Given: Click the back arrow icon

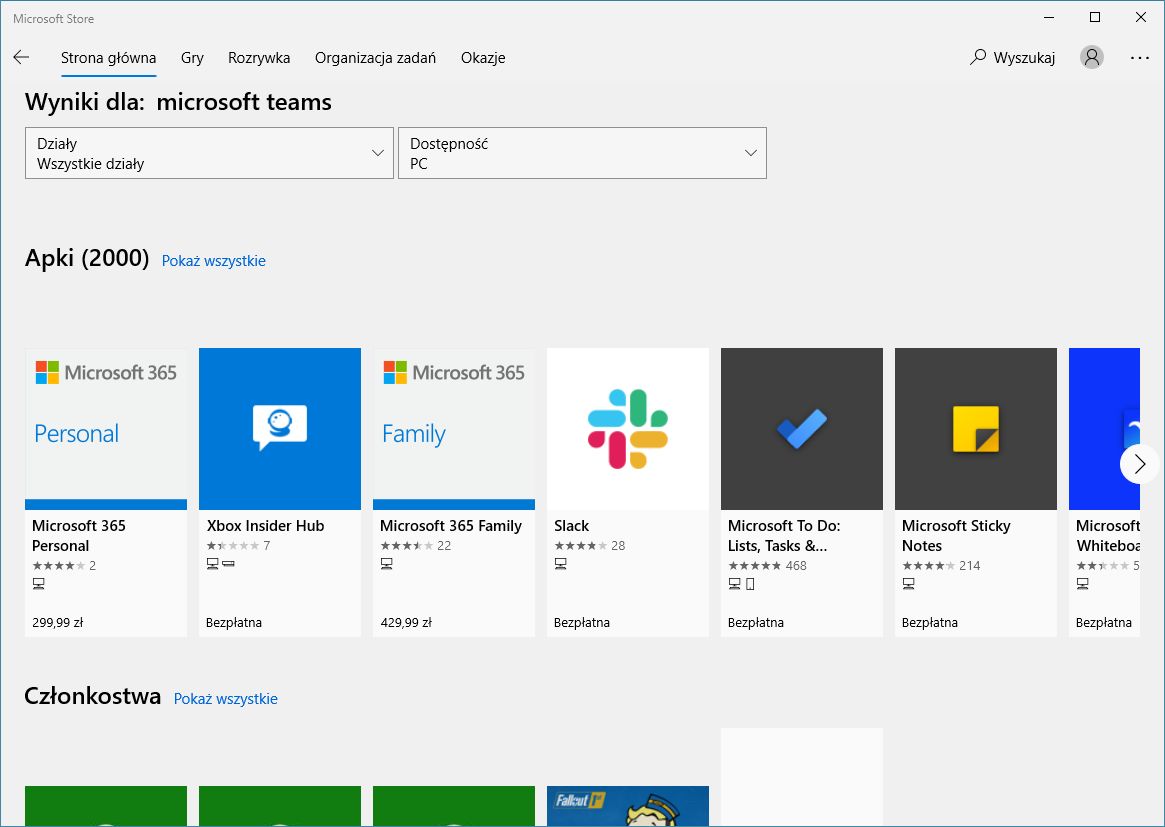Looking at the screenshot, I should [x=21, y=58].
